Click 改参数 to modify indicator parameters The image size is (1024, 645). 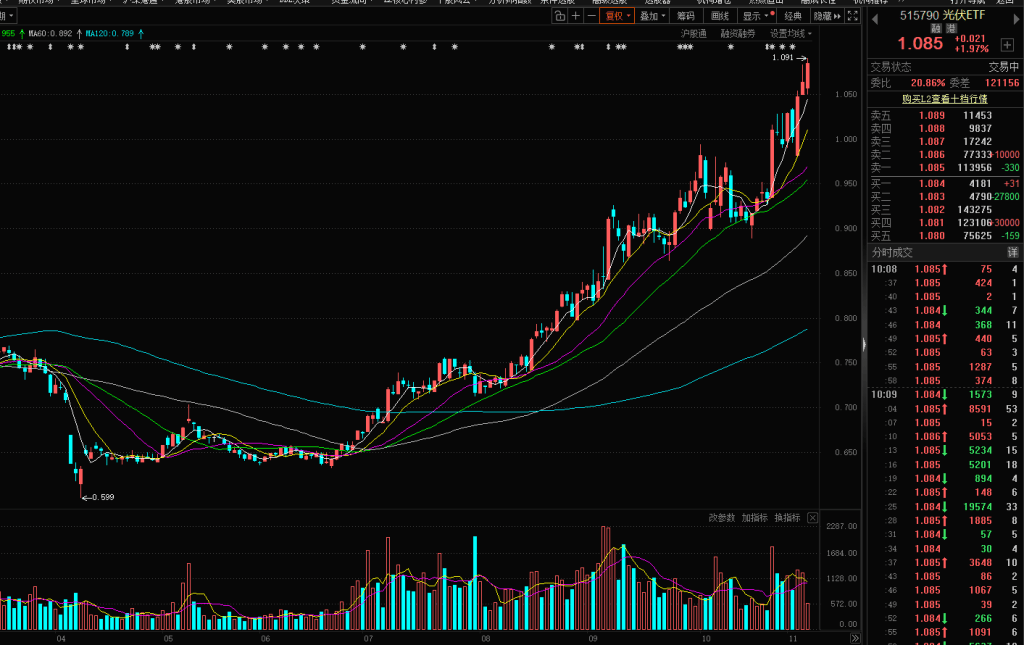tap(721, 518)
